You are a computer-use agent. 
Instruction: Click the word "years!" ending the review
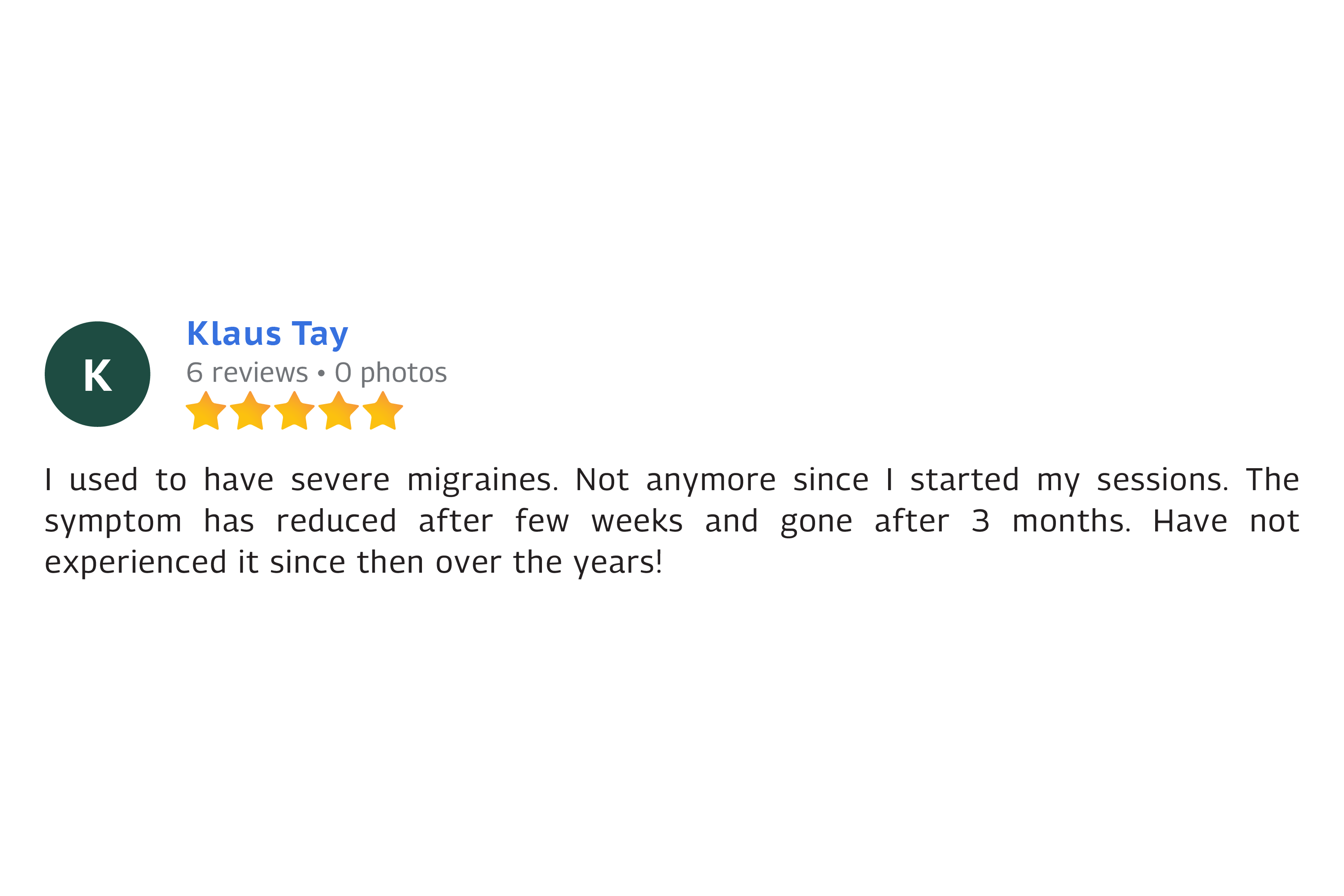[618, 563]
